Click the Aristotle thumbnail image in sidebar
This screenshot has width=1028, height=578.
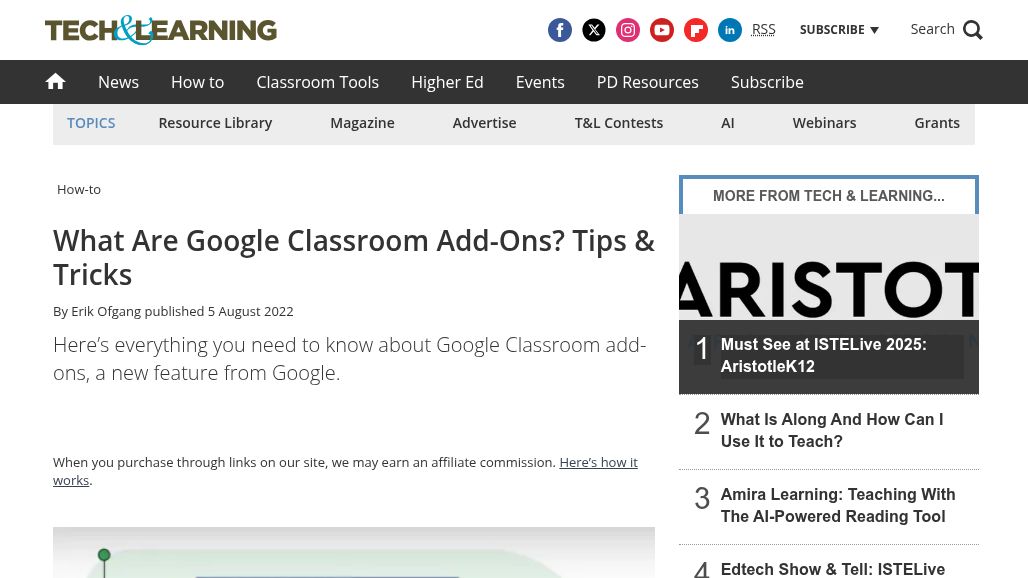tap(829, 267)
